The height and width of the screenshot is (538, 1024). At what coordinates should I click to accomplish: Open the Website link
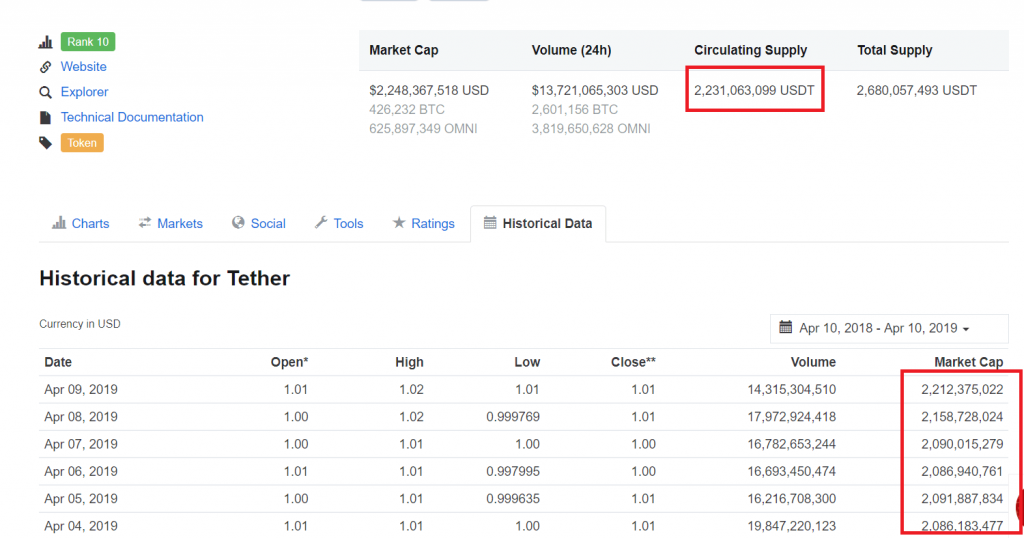[83, 67]
